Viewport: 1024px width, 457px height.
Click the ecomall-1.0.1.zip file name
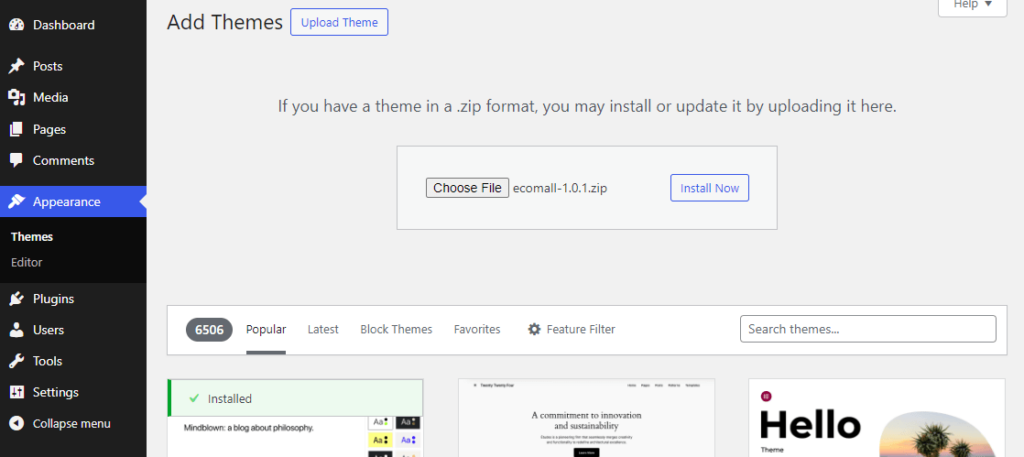click(x=560, y=188)
